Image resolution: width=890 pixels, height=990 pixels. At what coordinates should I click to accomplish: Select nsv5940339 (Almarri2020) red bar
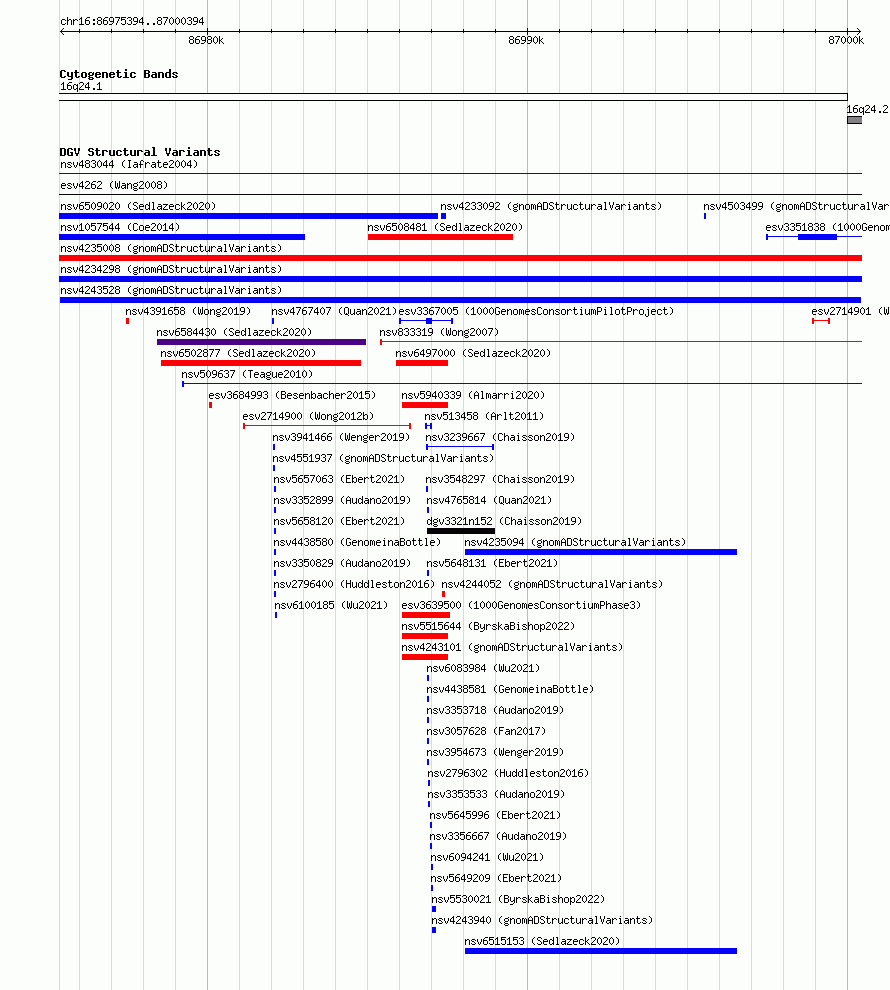[425, 405]
